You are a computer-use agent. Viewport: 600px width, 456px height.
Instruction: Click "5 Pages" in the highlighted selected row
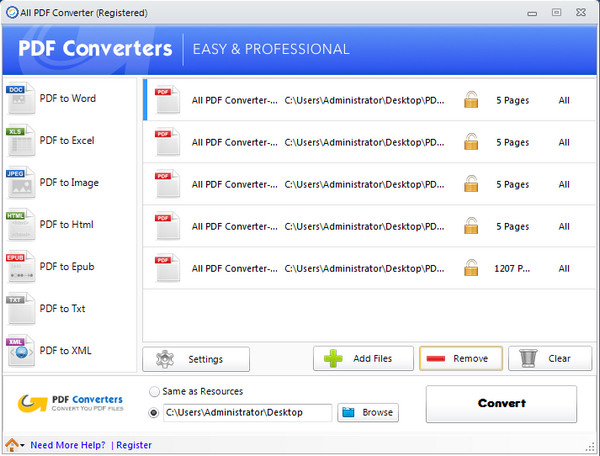coord(513,100)
